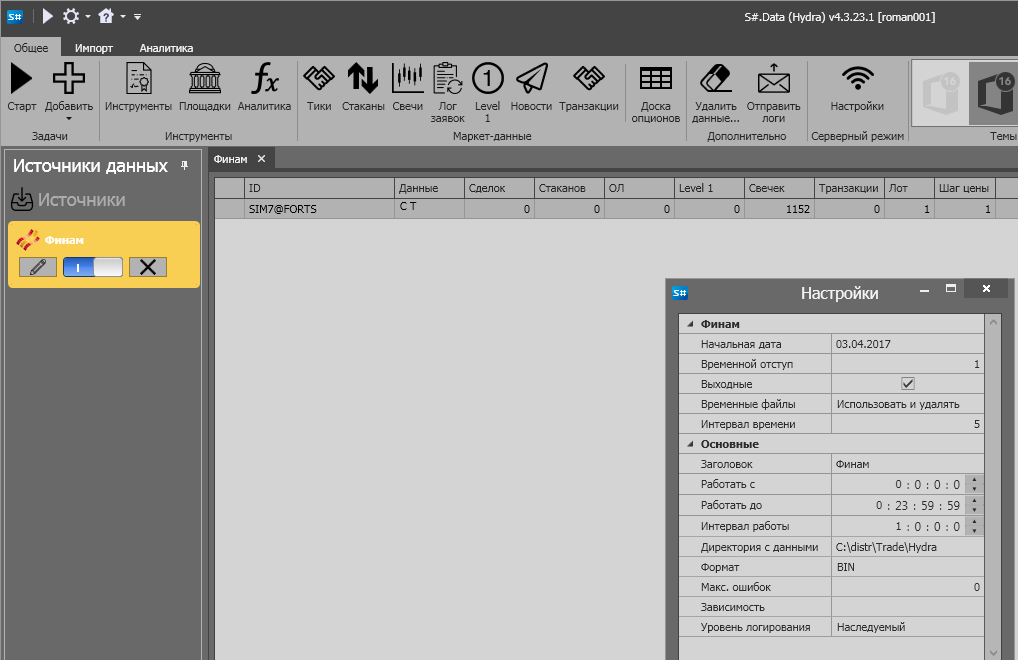Image resolution: width=1018 pixels, height=660 pixels.
Task: Edit the Финам source with pencil button
Action: (38, 267)
